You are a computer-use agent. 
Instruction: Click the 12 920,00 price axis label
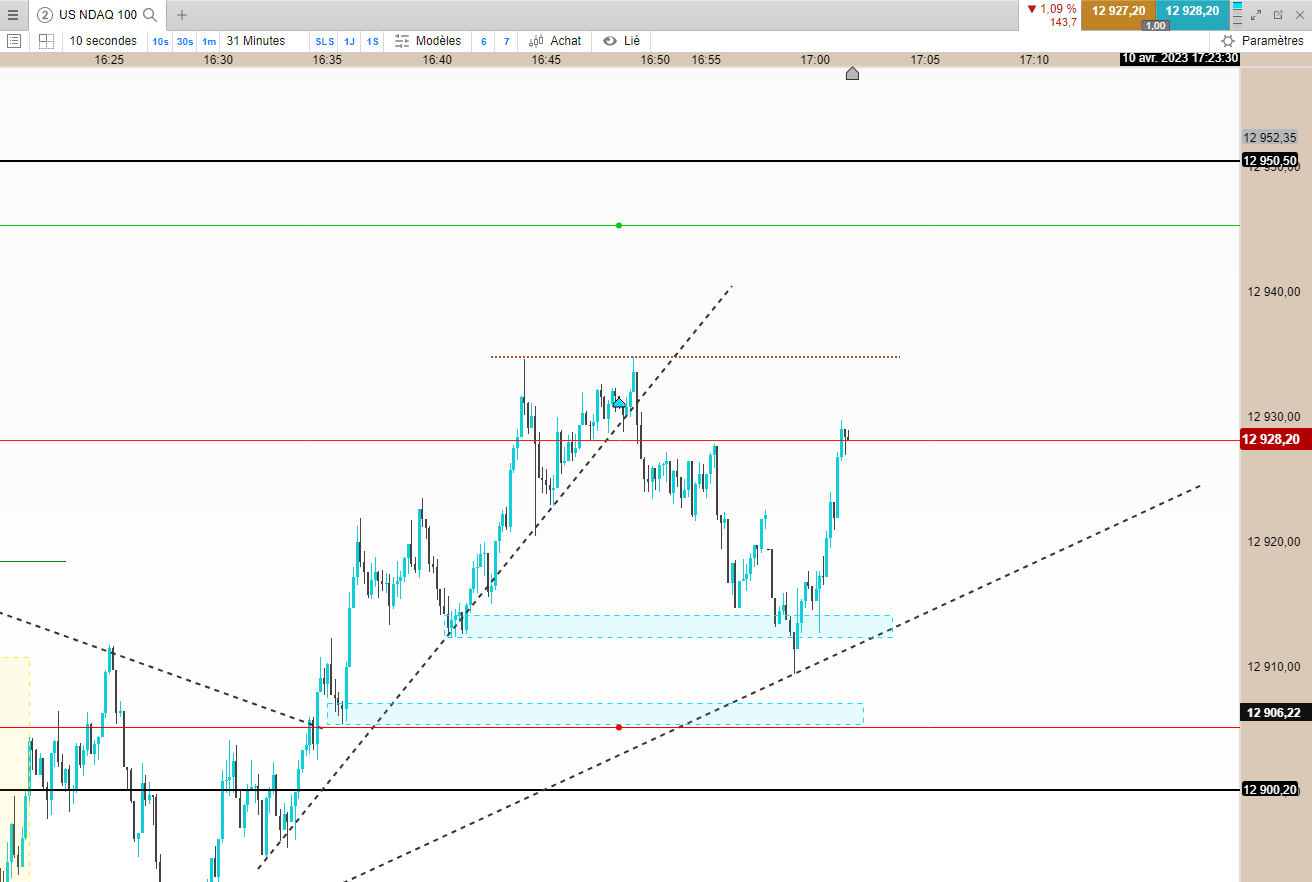[x=1273, y=542]
